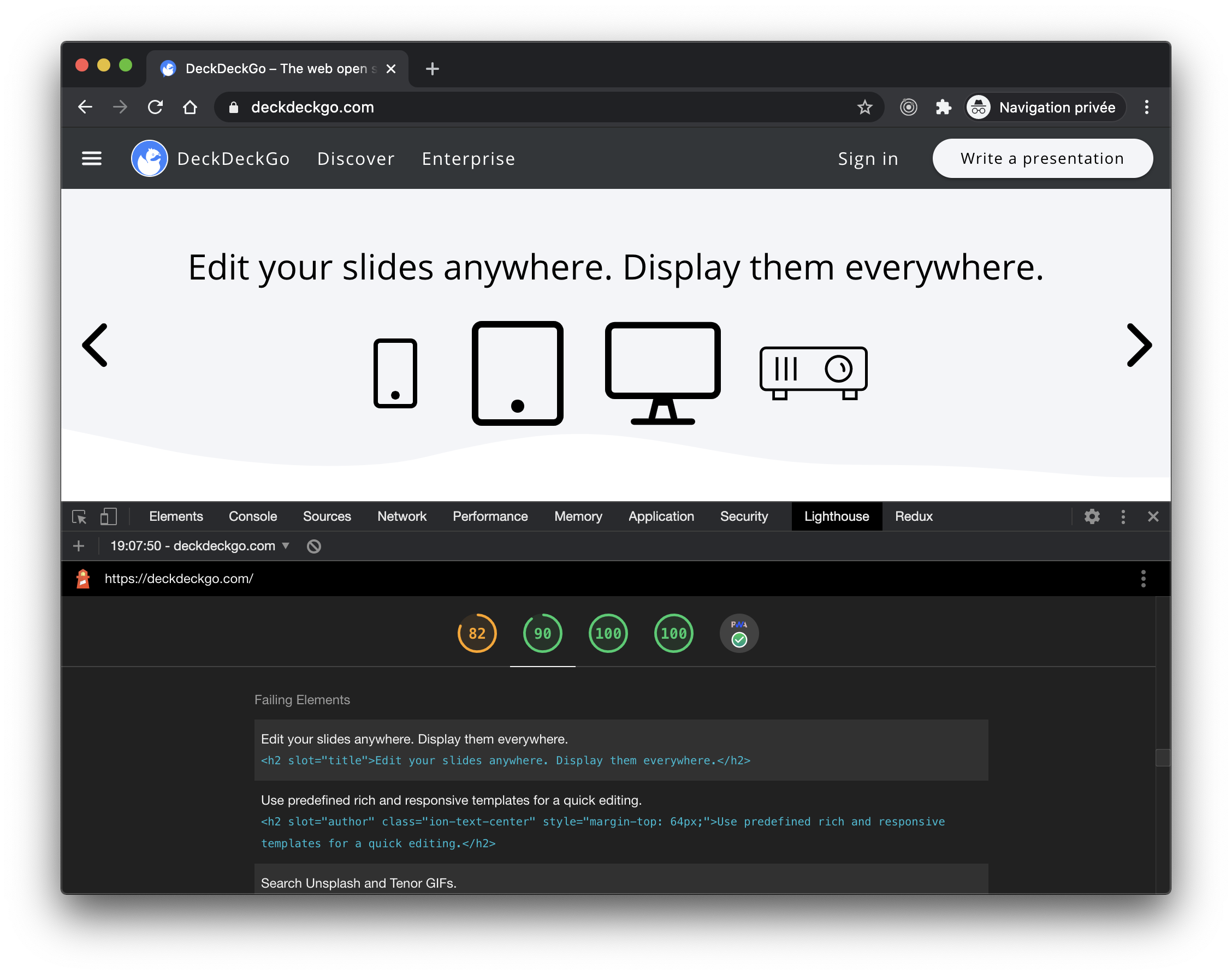1232x975 pixels.
Task: Switch to the Network tab in DevTools
Action: click(x=401, y=516)
